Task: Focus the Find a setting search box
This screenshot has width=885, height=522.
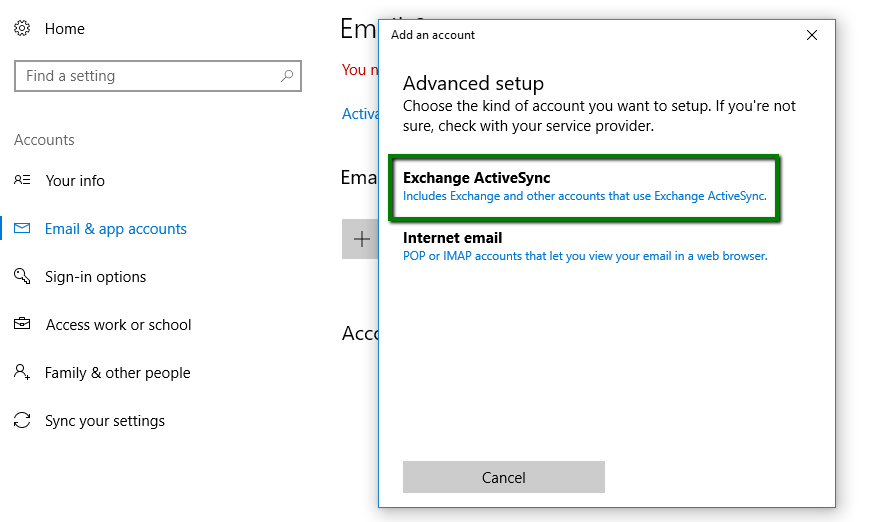Action: (157, 76)
